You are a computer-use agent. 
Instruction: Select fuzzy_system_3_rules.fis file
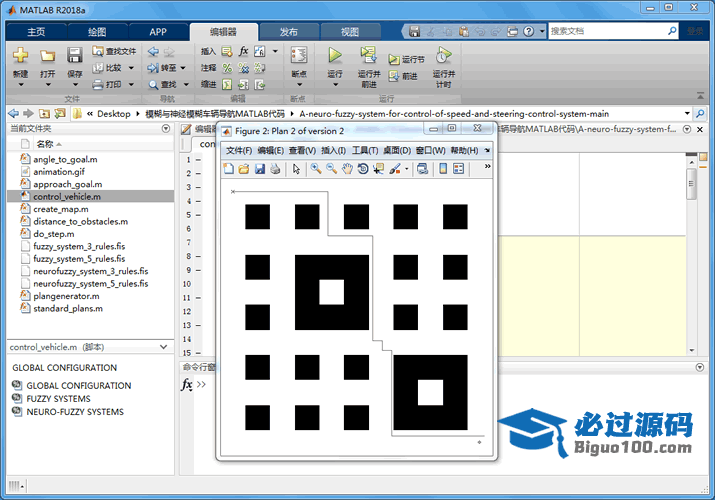click(x=79, y=247)
